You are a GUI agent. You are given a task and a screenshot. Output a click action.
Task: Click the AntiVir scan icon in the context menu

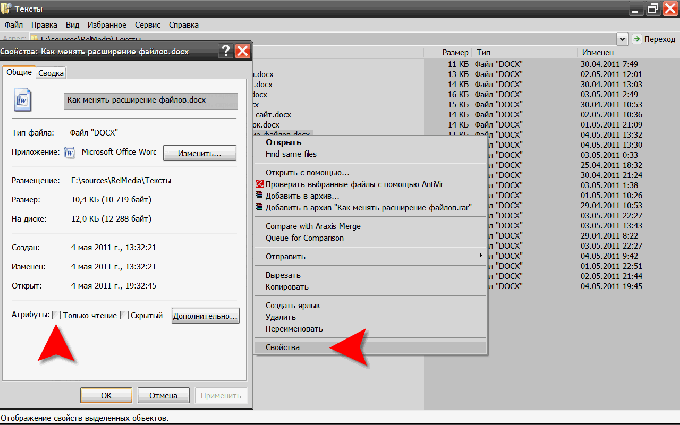[260, 185]
